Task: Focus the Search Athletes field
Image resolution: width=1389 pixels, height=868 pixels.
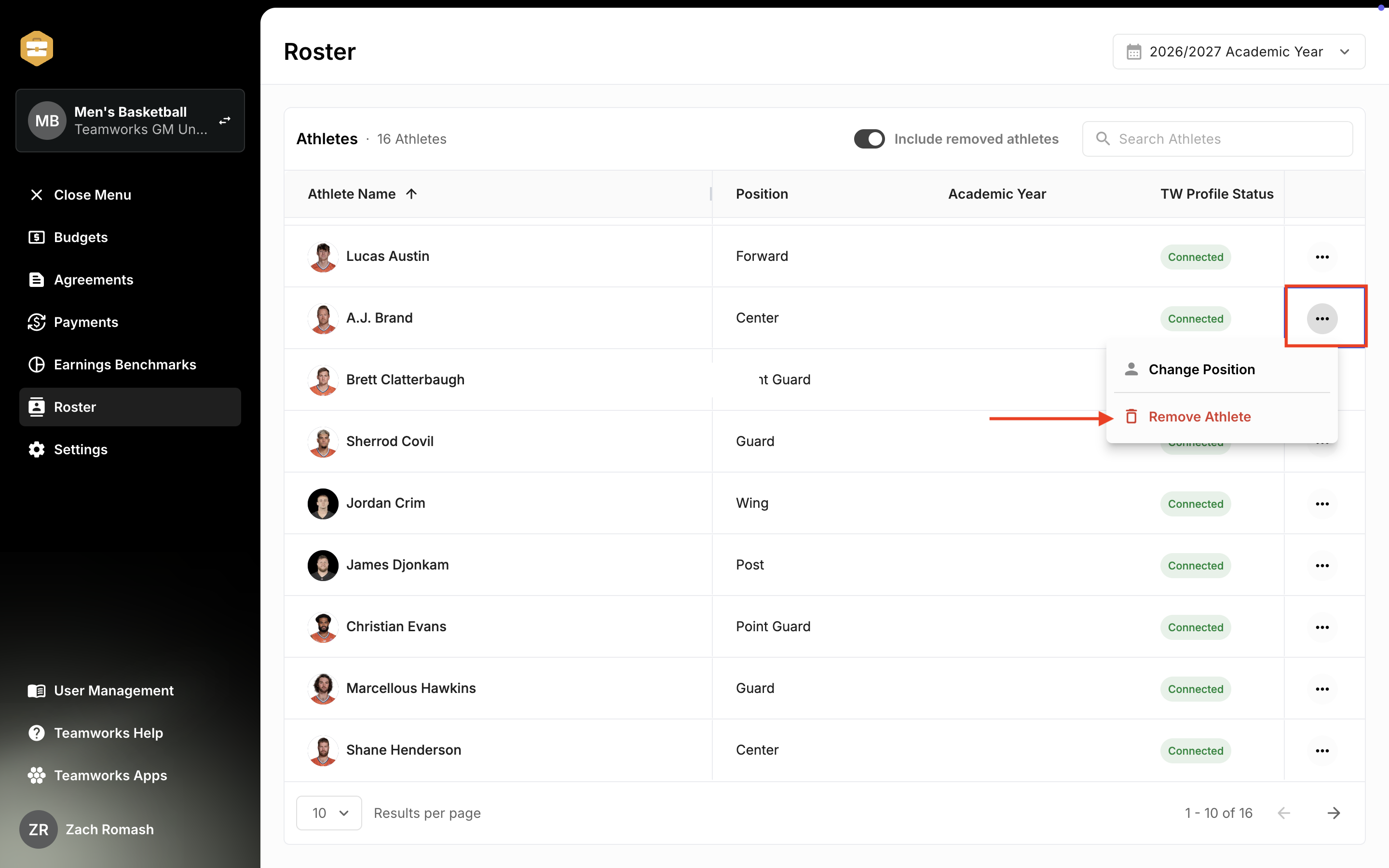Action: click(1217, 139)
